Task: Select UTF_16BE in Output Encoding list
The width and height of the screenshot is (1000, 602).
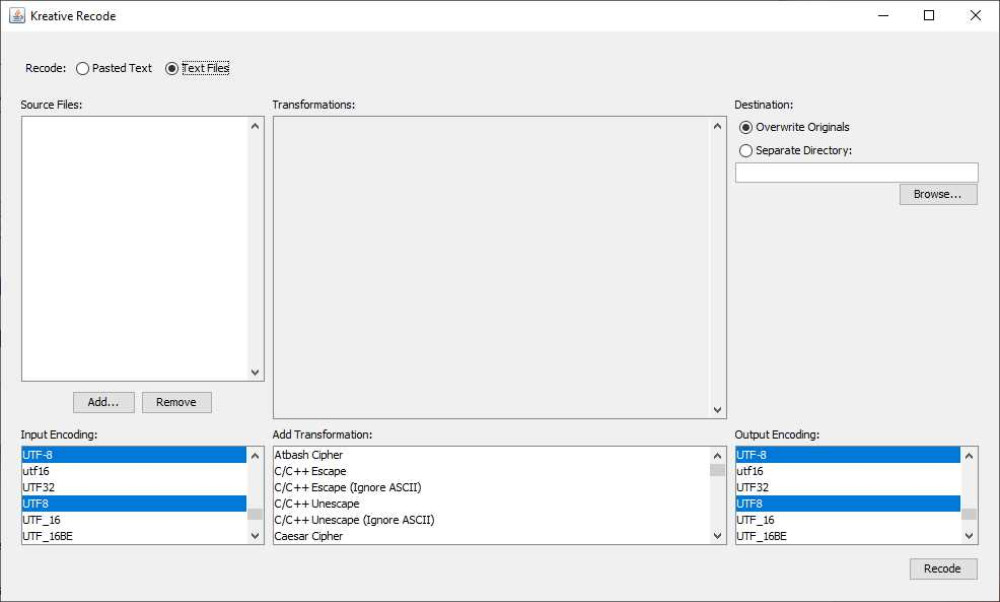Action: click(848, 536)
